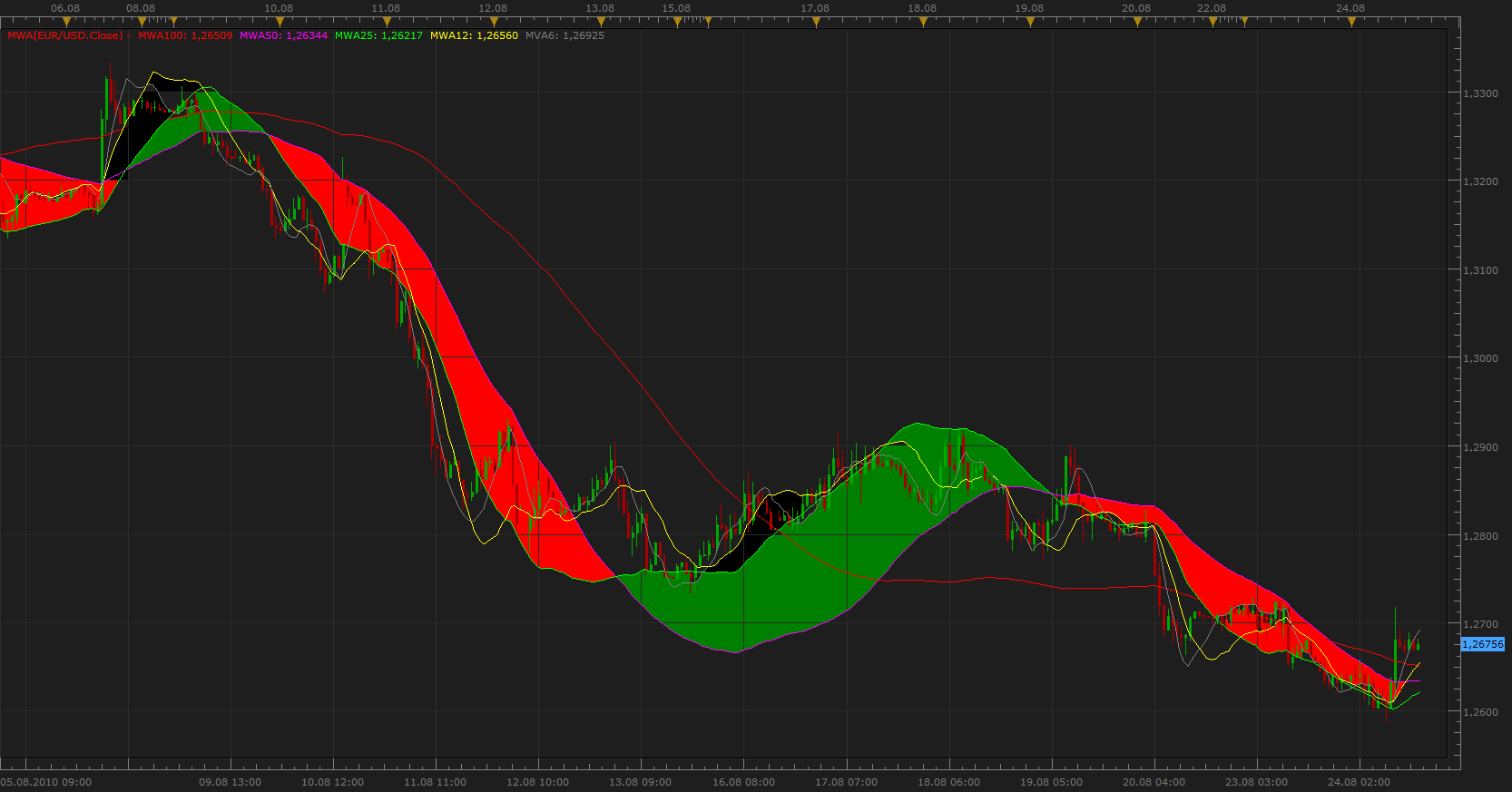Image resolution: width=1512 pixels, height=792 pixels.
Task: Click the 1,3000 price axis label
Action: [1480, 358]
